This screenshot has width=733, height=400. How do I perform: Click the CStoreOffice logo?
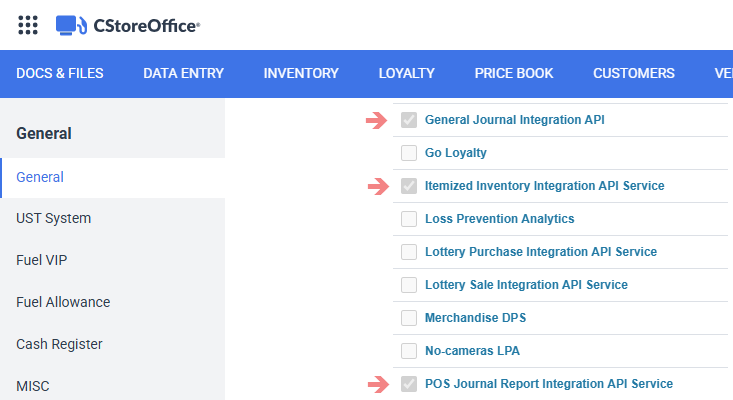[x=128, y=25]
